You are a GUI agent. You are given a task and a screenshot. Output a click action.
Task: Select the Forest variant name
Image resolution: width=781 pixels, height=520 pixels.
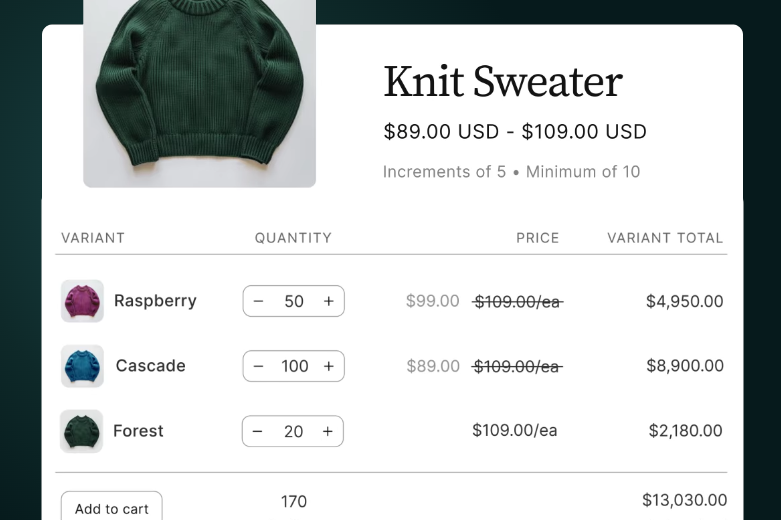138,431
